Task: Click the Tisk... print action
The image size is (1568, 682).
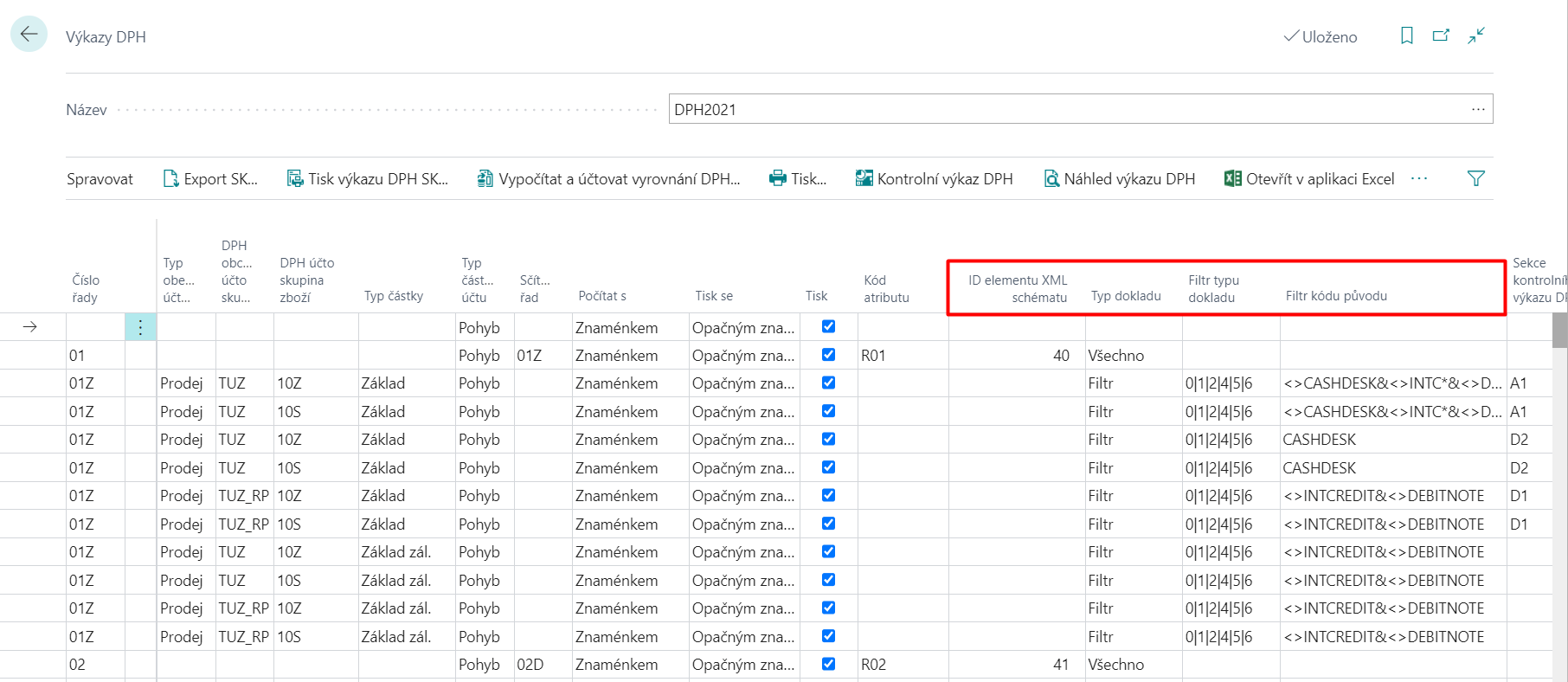Action: (798, 179)
